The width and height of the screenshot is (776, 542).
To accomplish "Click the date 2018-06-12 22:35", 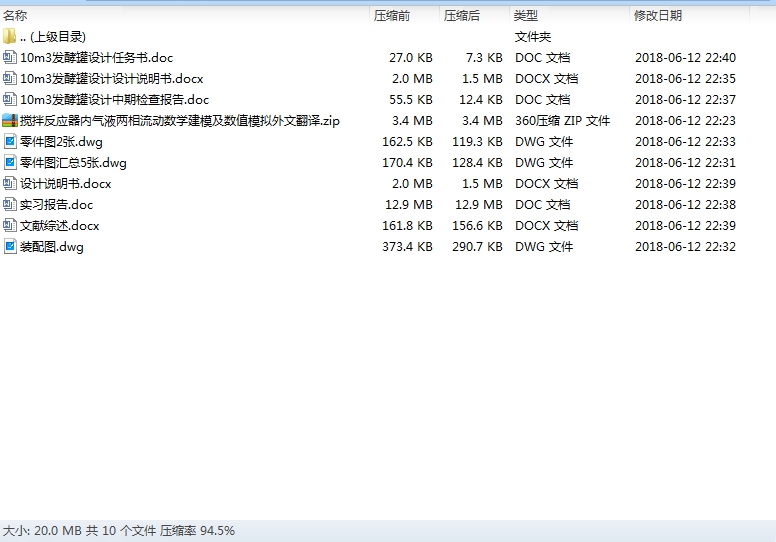I will [x=685, y=78].
